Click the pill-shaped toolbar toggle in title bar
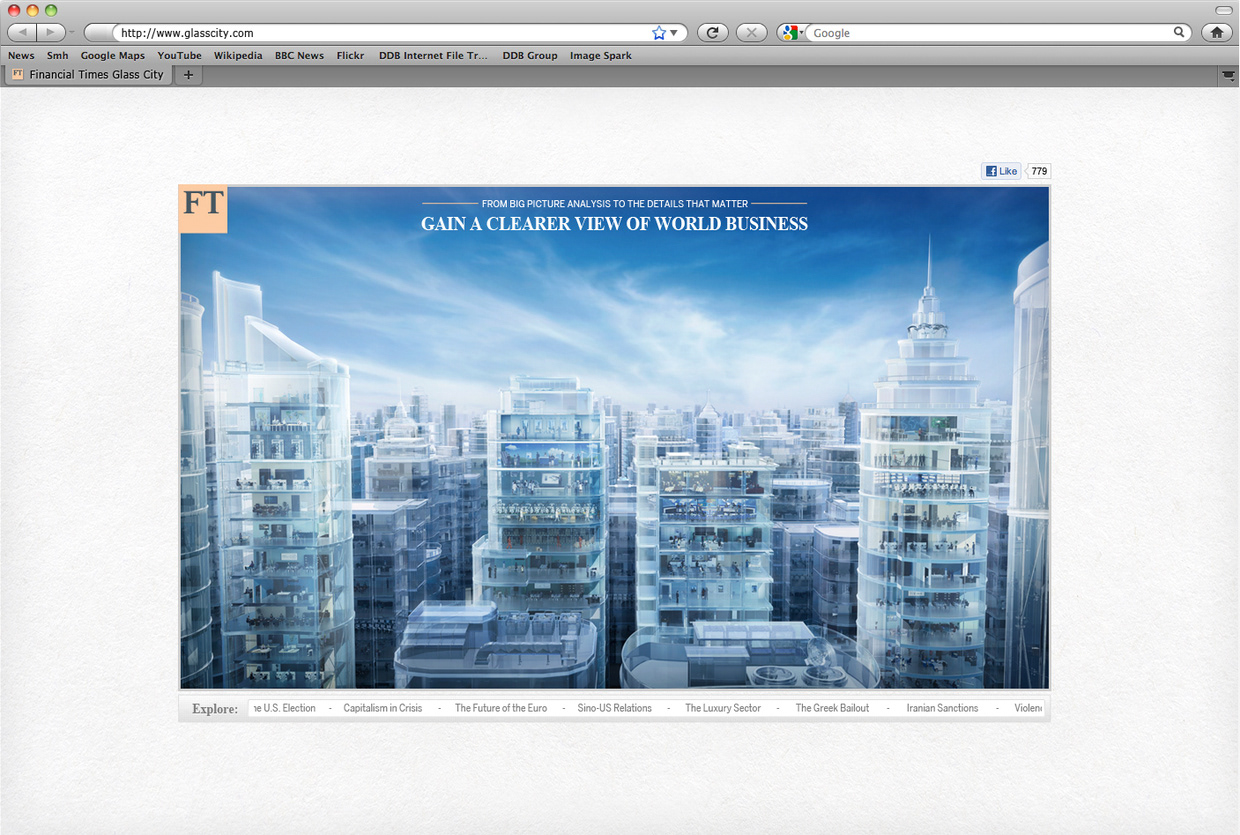This screenshot has width=1240, height=835. click(1223, 10)
